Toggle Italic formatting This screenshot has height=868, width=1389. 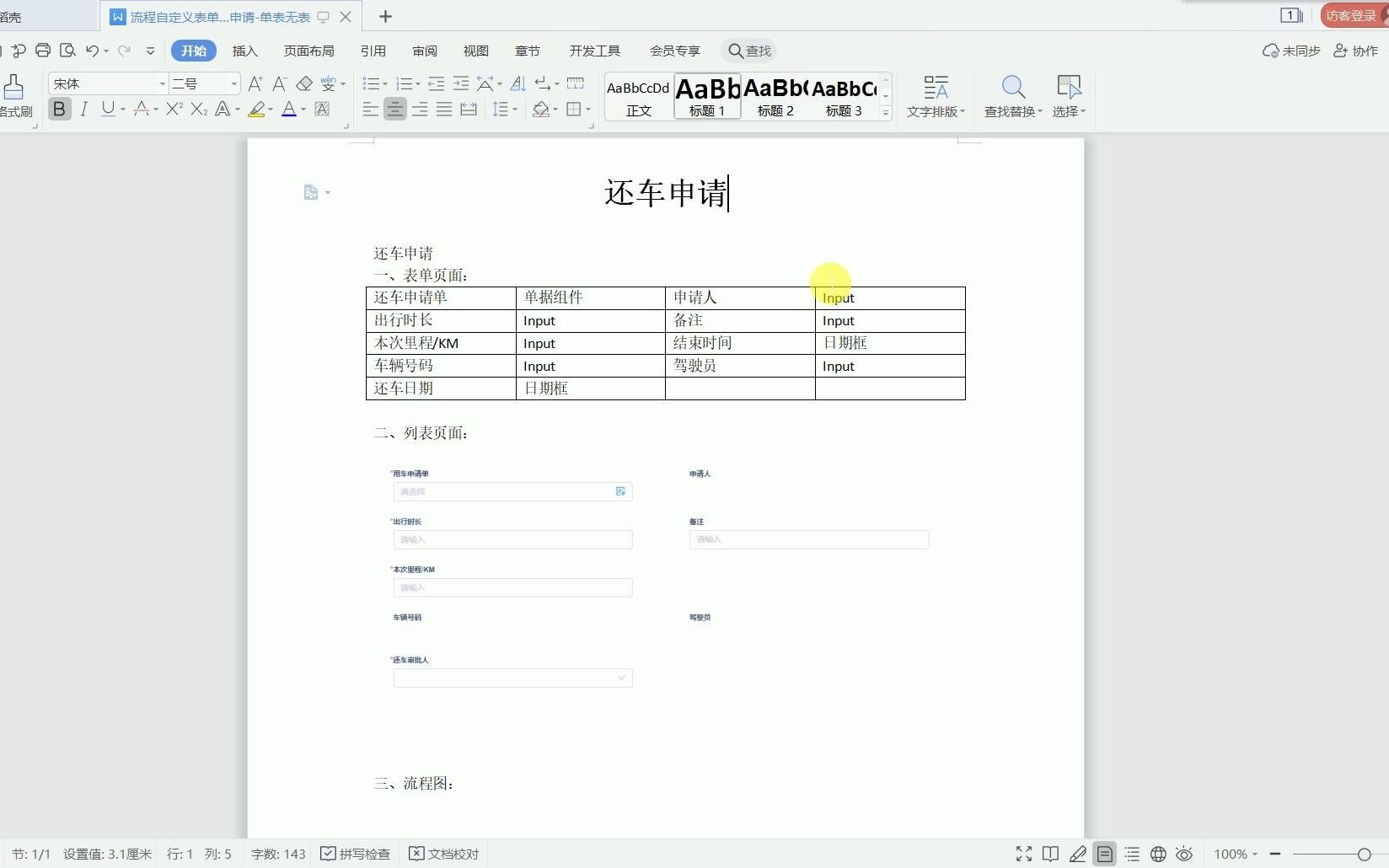83,109
